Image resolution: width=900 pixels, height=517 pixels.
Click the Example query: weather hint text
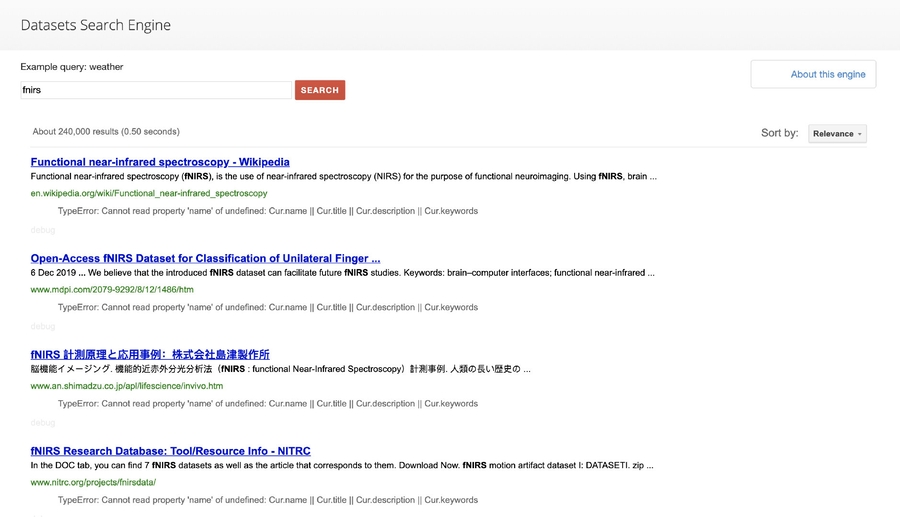click(x=72, y=67)
